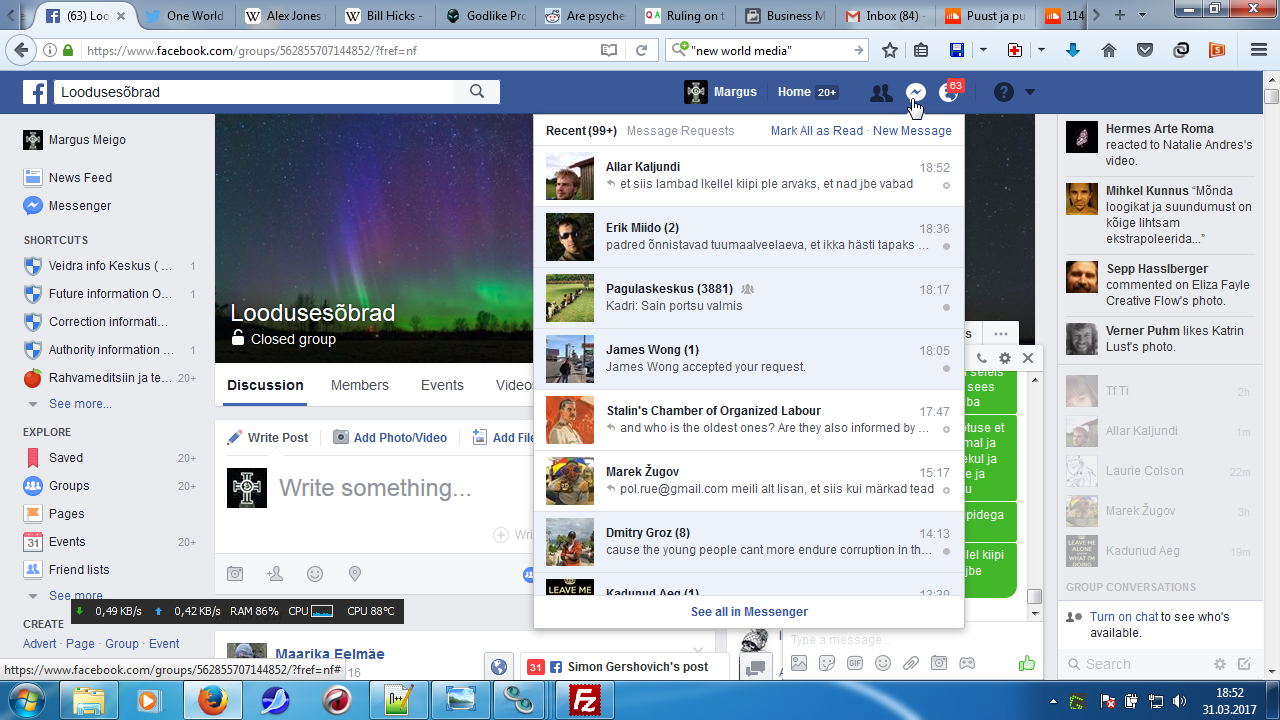This screenshot has width=1280, height=720.
Task: Open See all in Messenger
Action: [x=749, y=612]
